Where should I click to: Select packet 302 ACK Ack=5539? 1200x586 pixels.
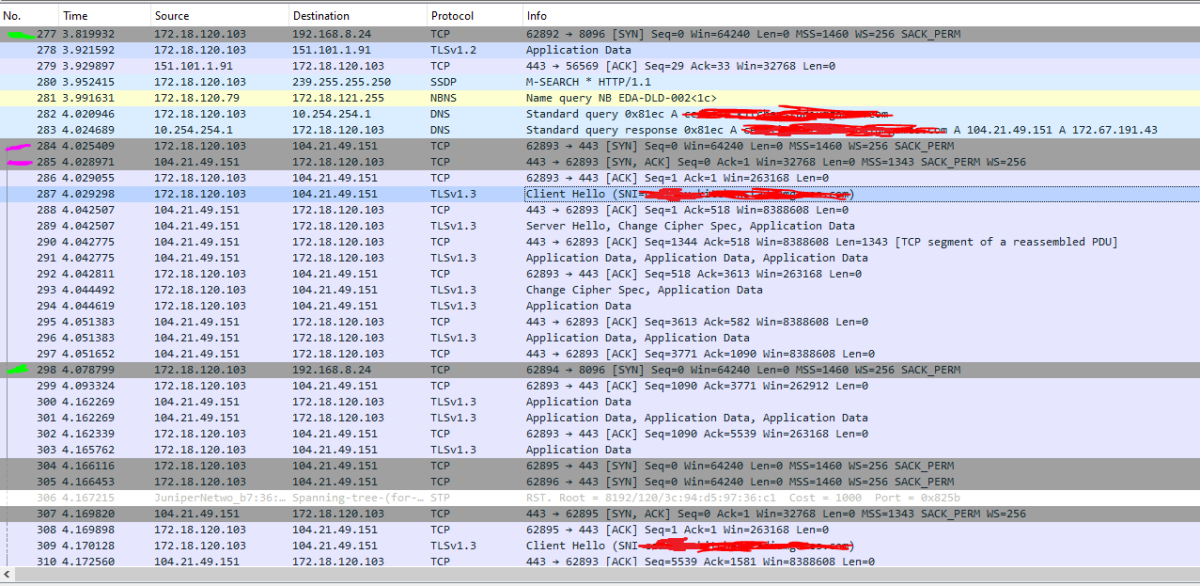(600, 434)
